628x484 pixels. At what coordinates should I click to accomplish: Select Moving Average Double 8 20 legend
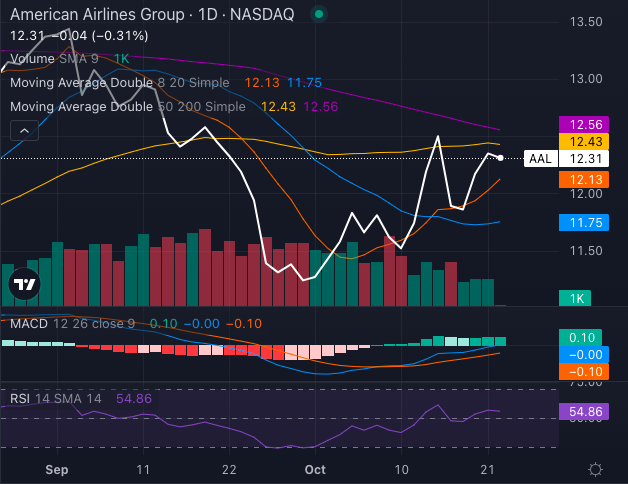[x=119, y=82]
